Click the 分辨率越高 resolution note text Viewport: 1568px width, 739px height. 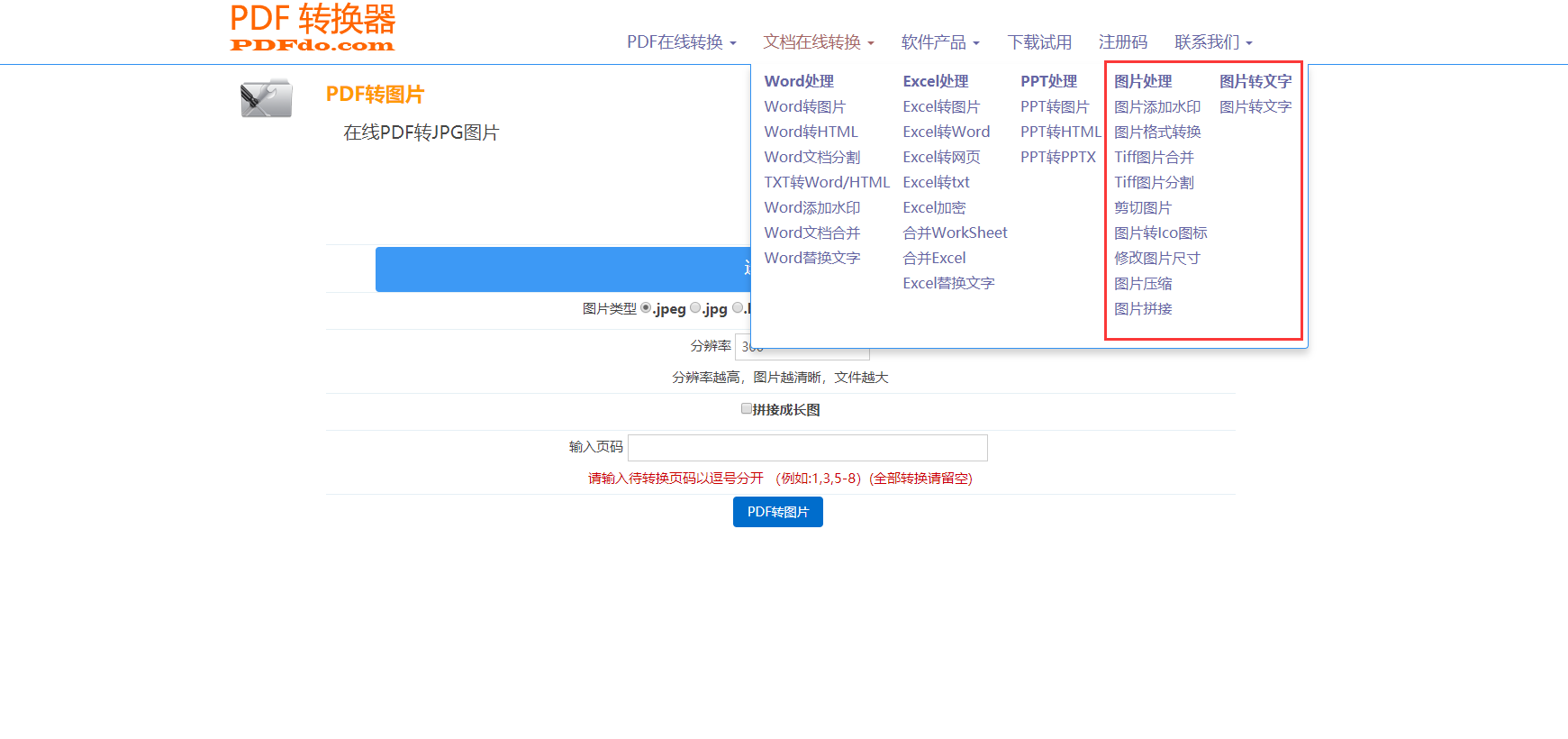[x=780, y=377]
